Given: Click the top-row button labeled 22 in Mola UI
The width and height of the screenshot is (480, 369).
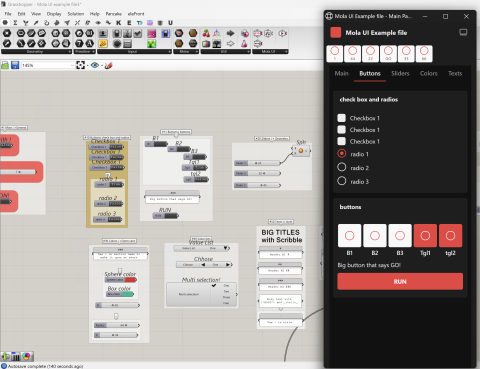Looking at the screenshot, I should click(x=370, y=54).
